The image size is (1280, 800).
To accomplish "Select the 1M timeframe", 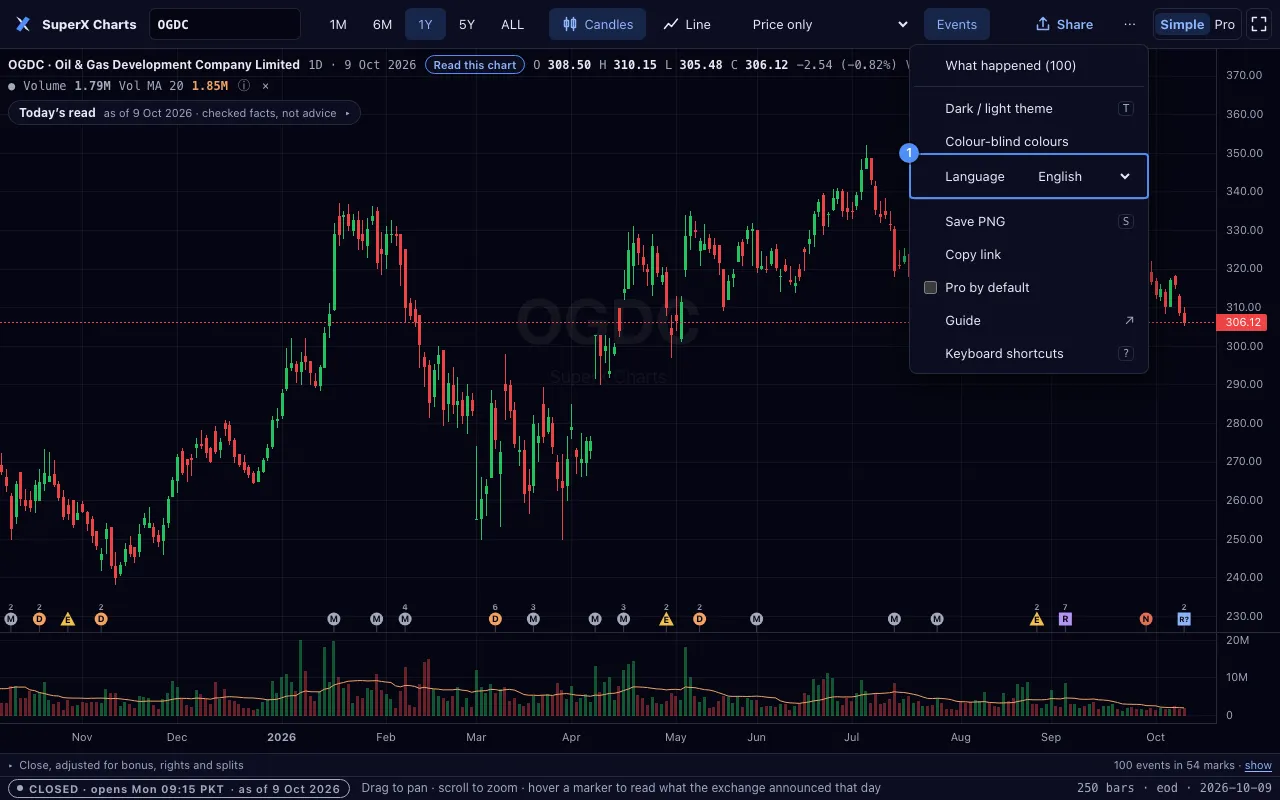I will [x=338, y=24].
